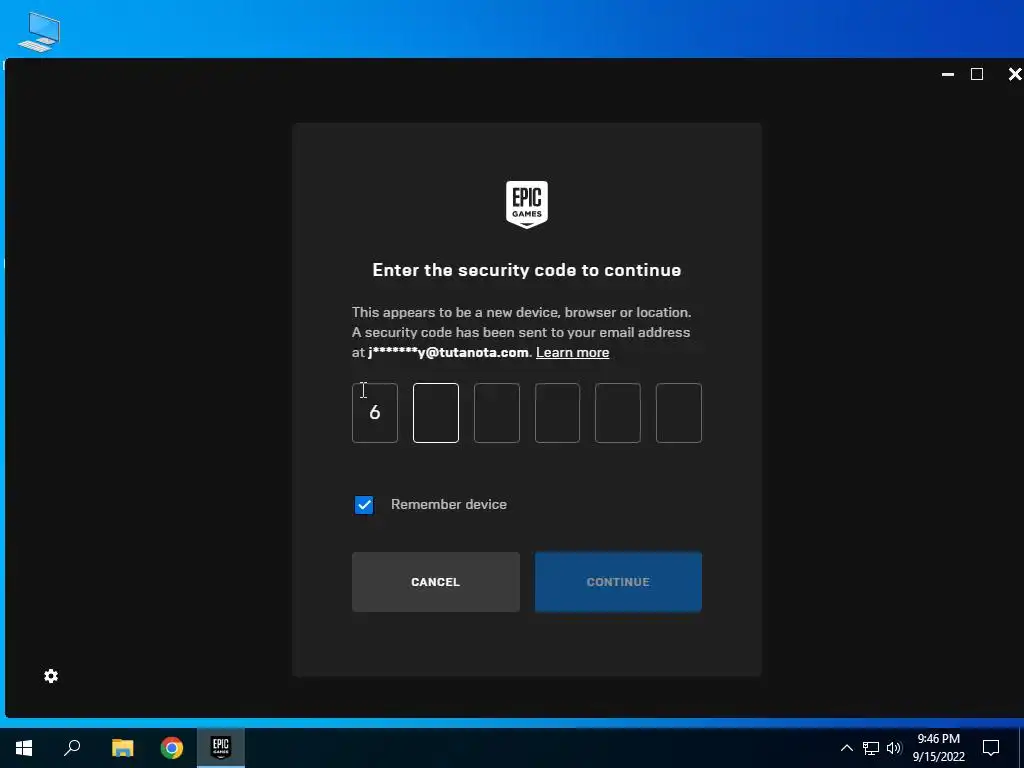
Task: Focus the fifth security code box
Action: pos(618,413)
